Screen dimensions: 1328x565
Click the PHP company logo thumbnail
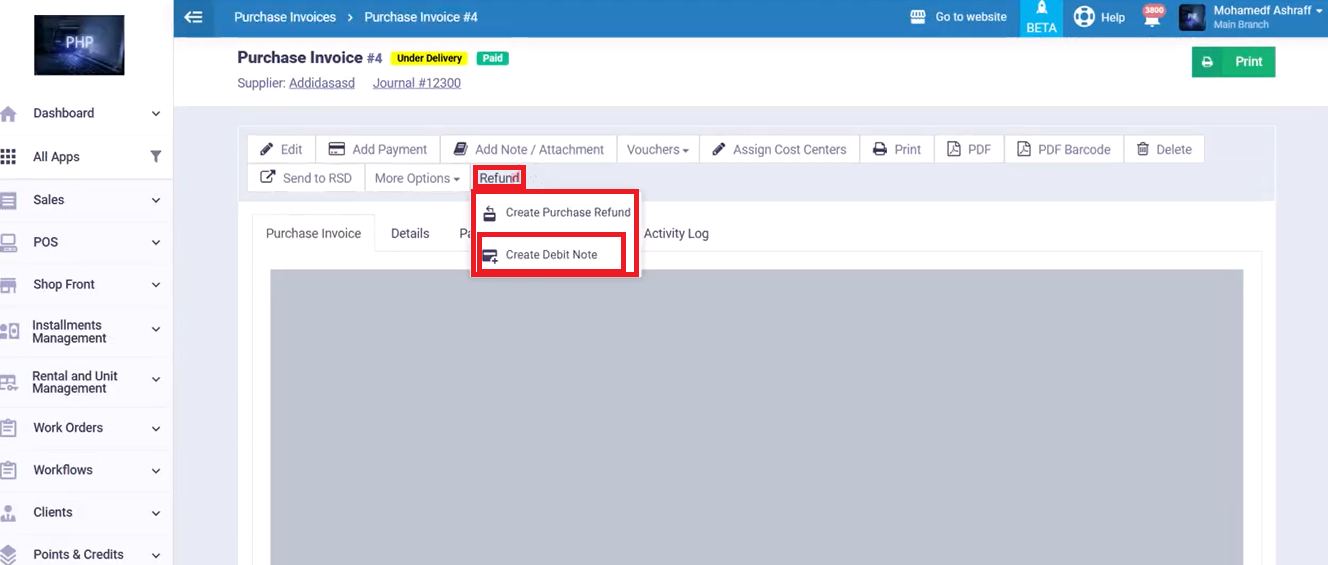pos(79,45)
